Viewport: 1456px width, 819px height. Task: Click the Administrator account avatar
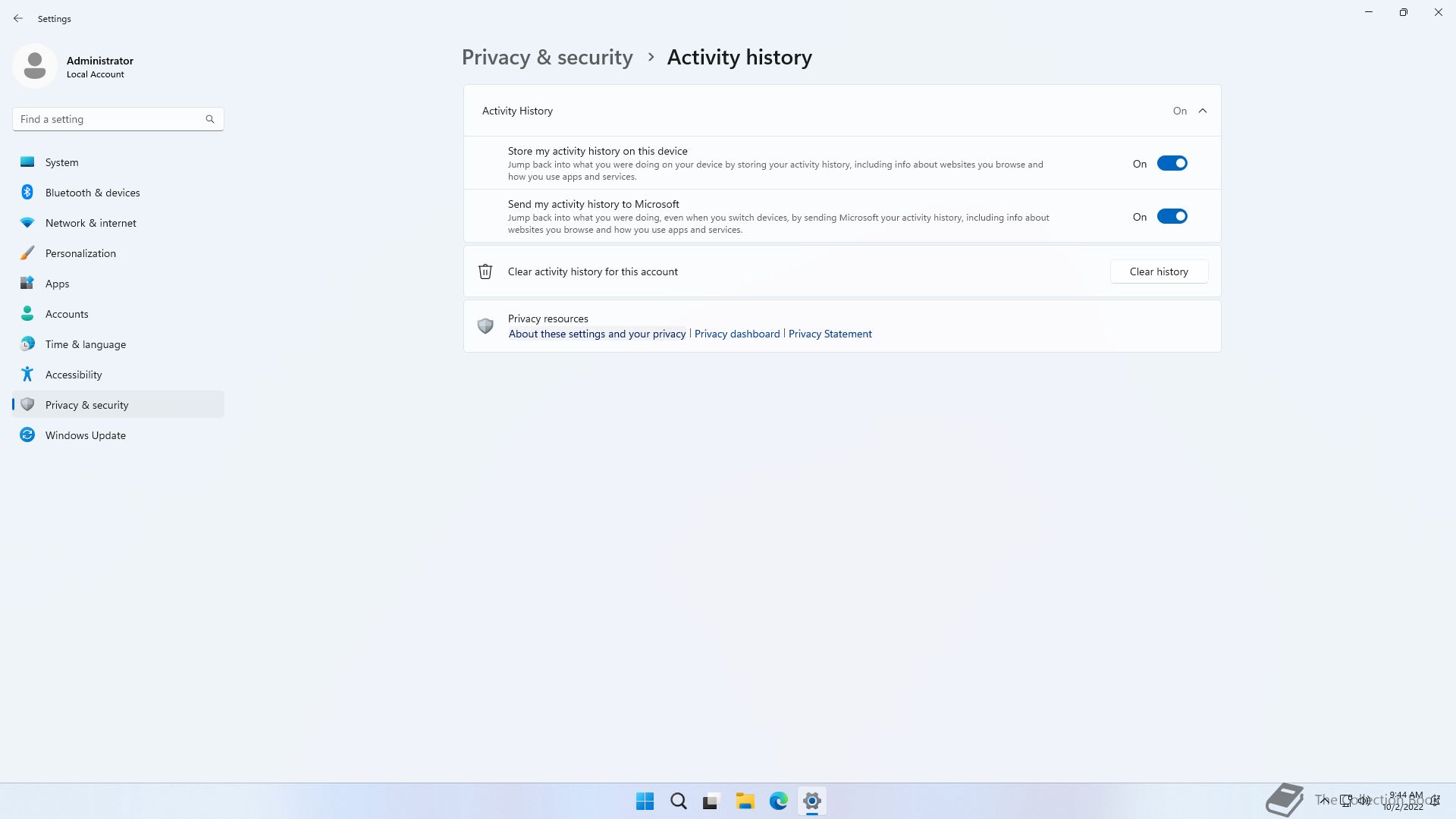pos(35,66)
